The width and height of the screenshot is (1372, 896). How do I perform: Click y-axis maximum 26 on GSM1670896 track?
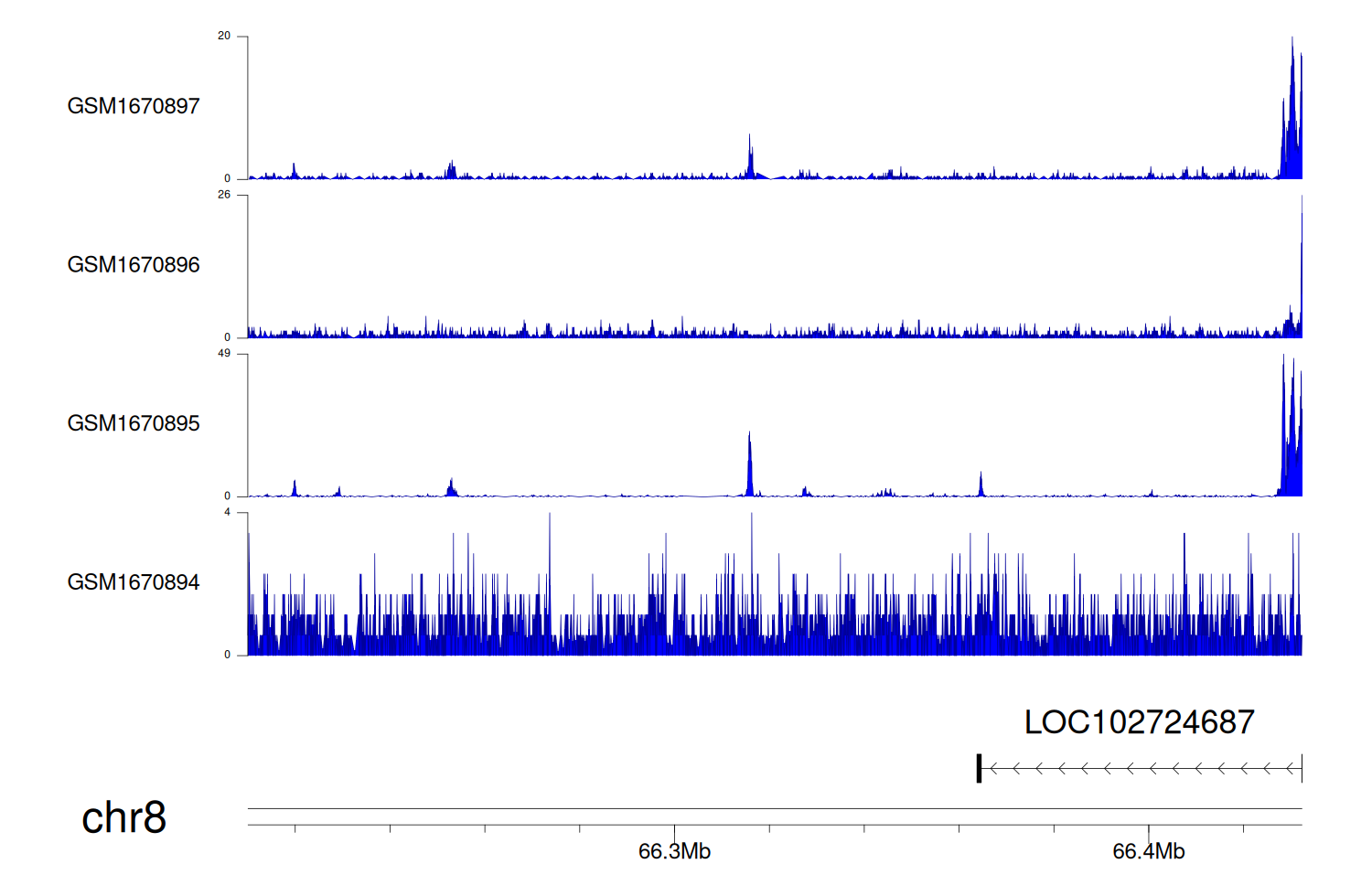(x=224, y=195)
